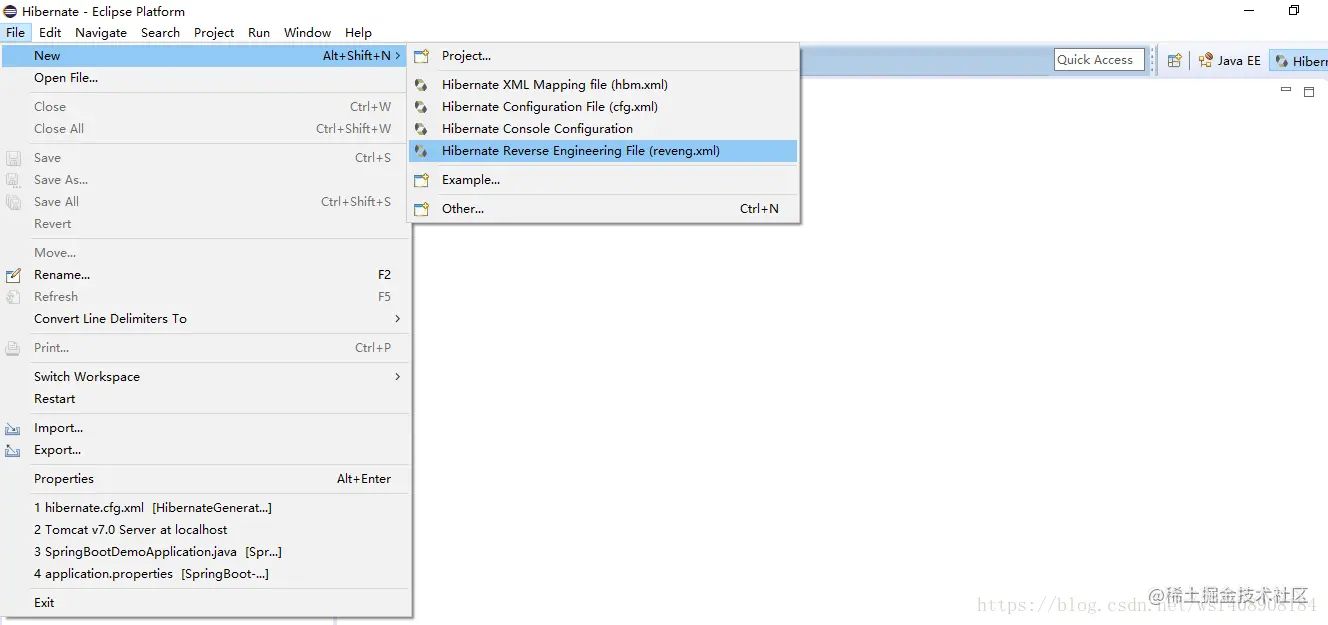This screenshot has width=1328, height=625.
Task: Expand Convert Line Delimiters To submenu arrow
Action: pos(397,318)
